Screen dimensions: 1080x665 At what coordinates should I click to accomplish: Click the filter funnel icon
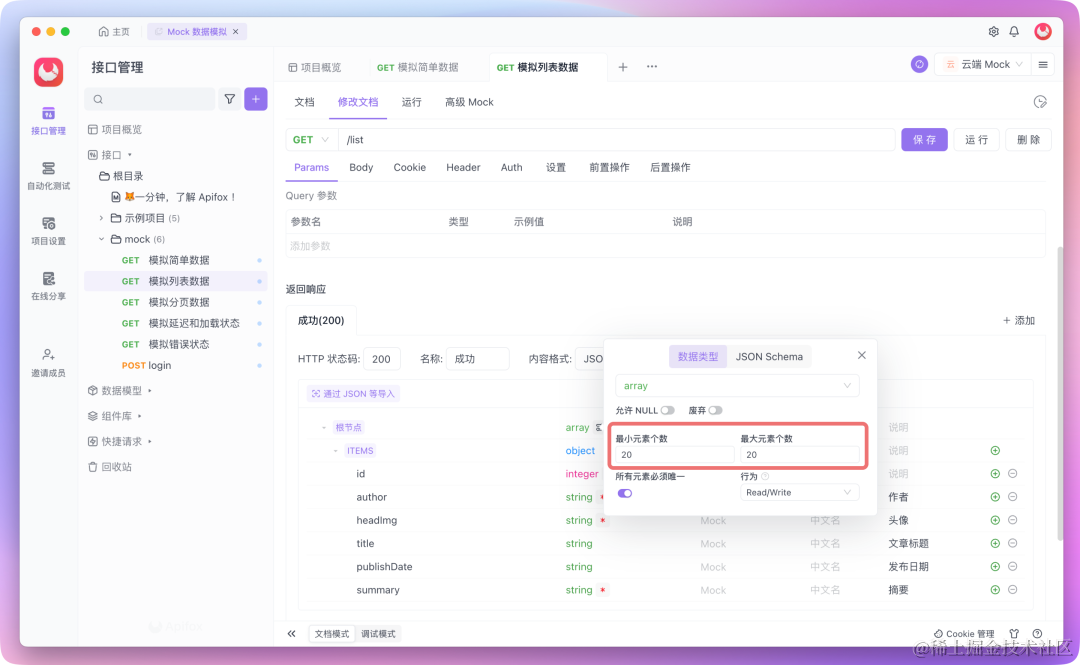(x=229, y=99)
